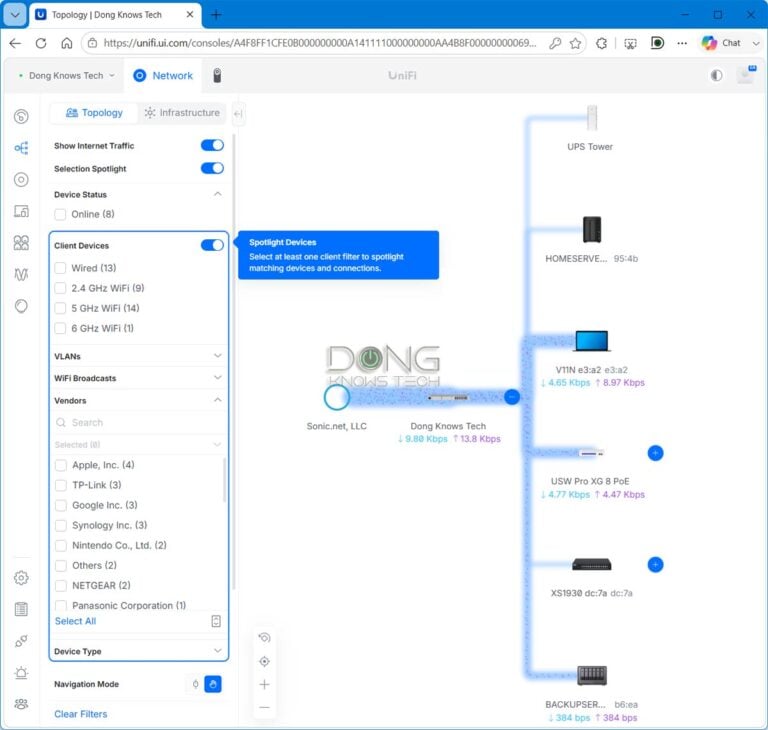Image resolution: width=768 pixels, height=730 pixels.
Task: Open the insights wave icon in sidebar
Action: point(21,274)
